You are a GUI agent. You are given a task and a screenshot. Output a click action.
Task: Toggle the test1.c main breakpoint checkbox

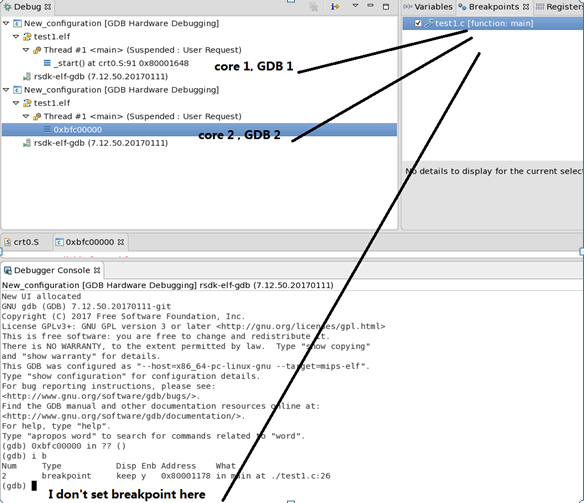(418, 23)
